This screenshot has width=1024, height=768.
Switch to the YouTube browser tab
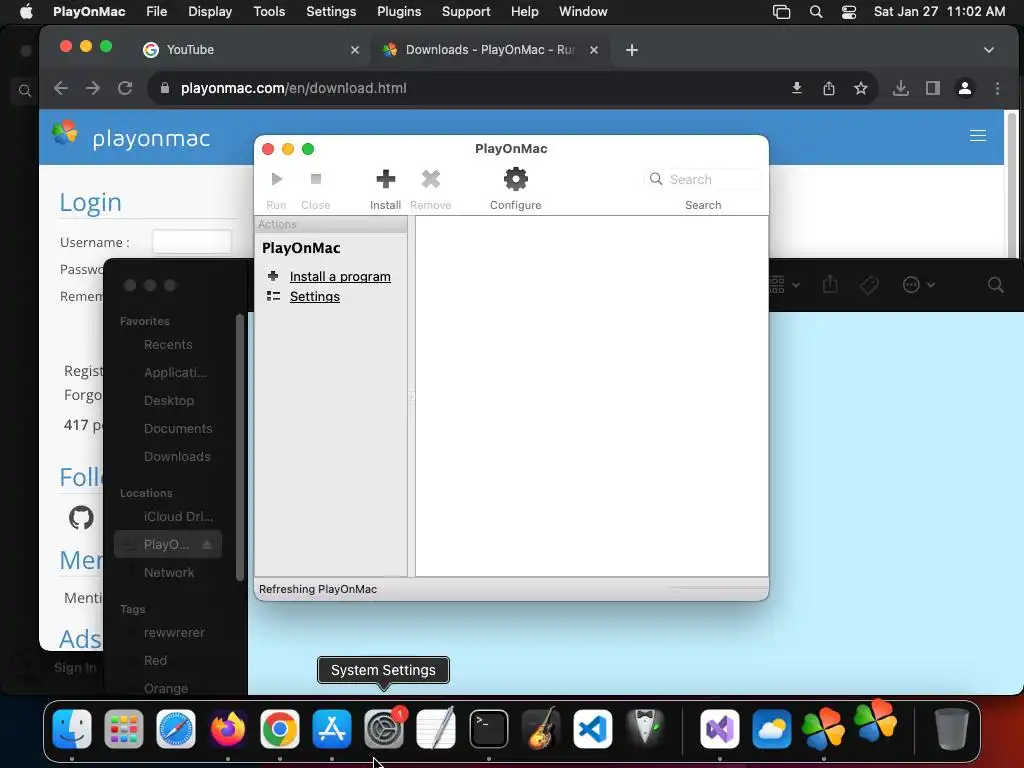point(251,50)
